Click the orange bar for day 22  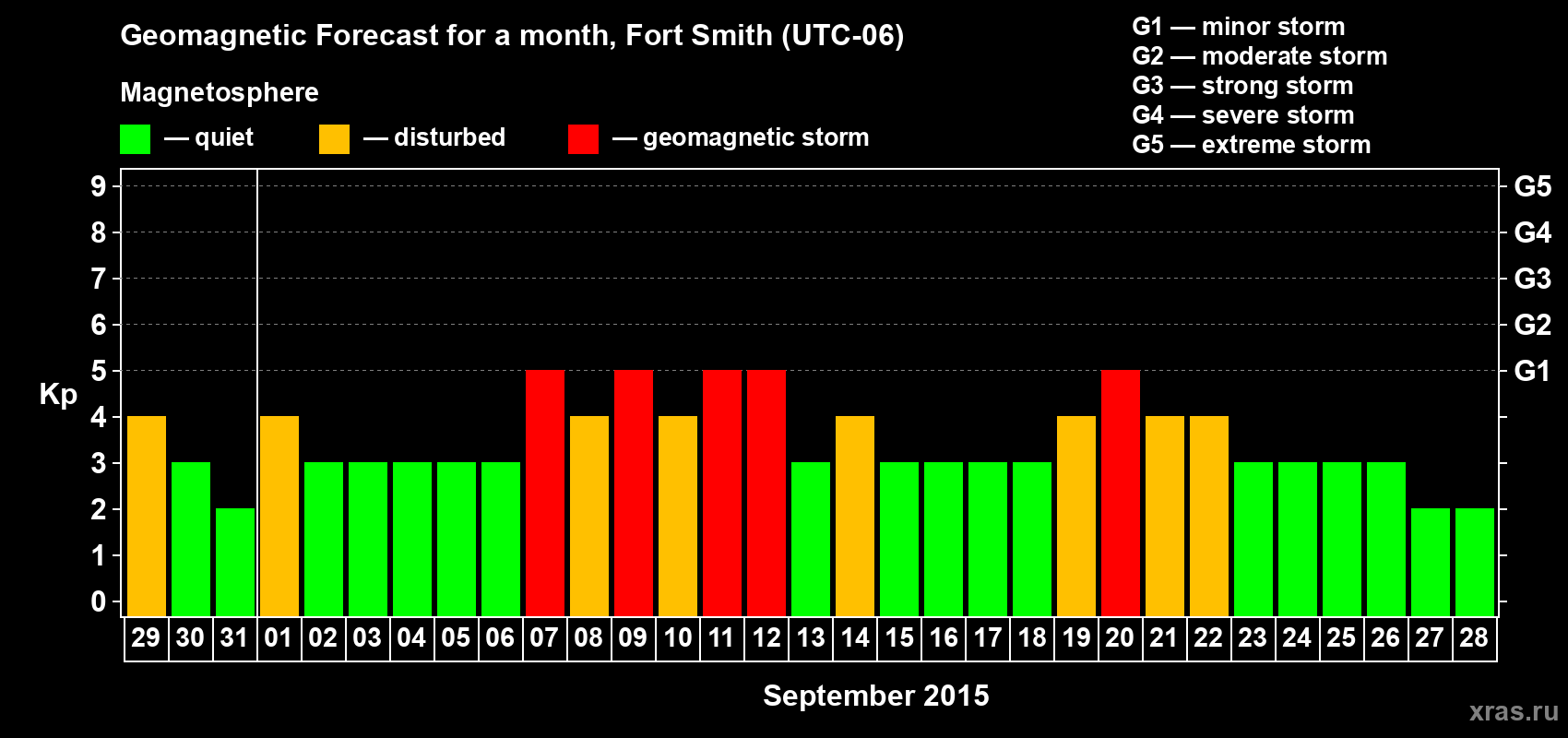[x=1209, y=517]
